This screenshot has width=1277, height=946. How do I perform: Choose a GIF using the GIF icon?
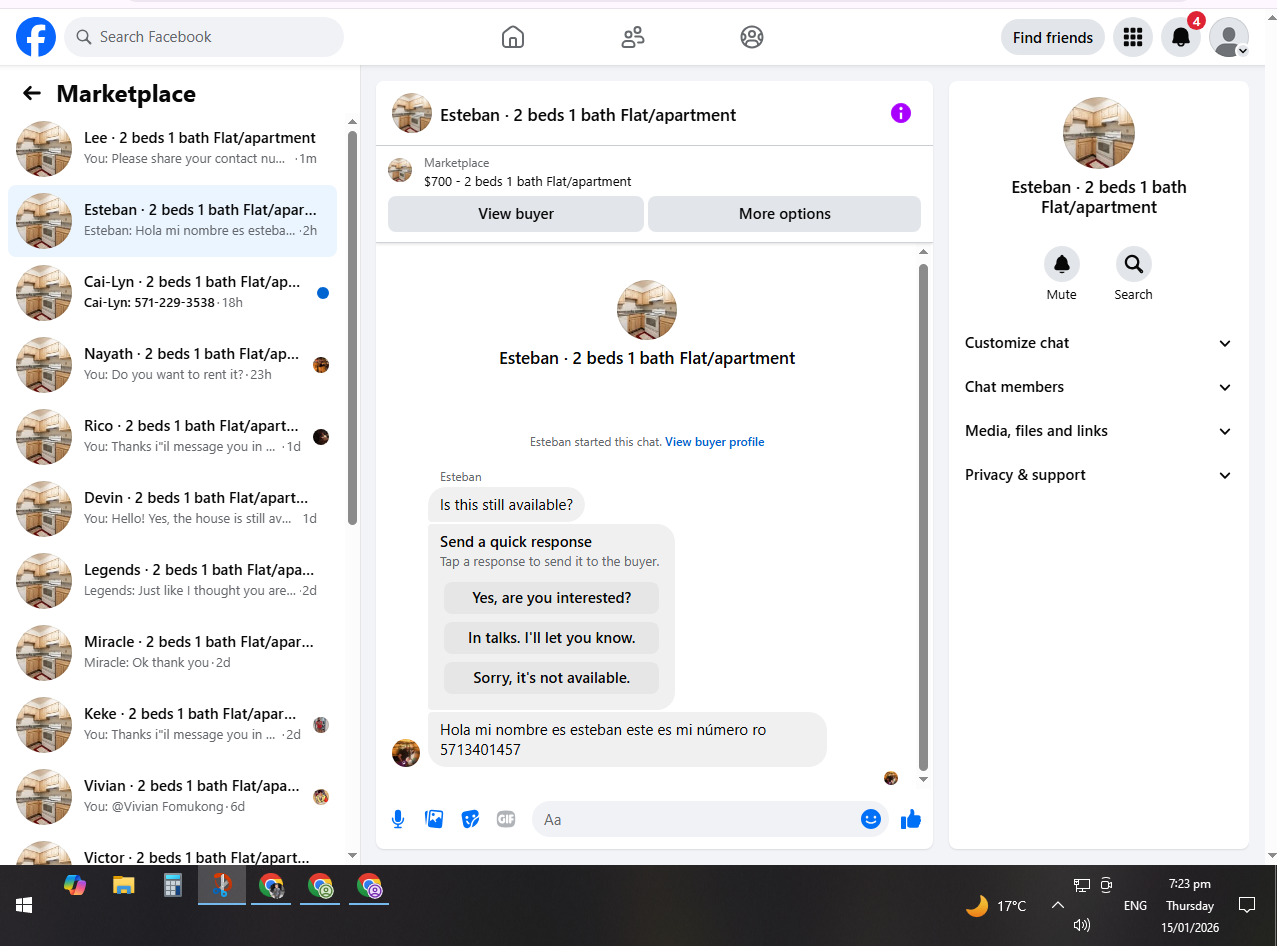click(x=506, y=819)
